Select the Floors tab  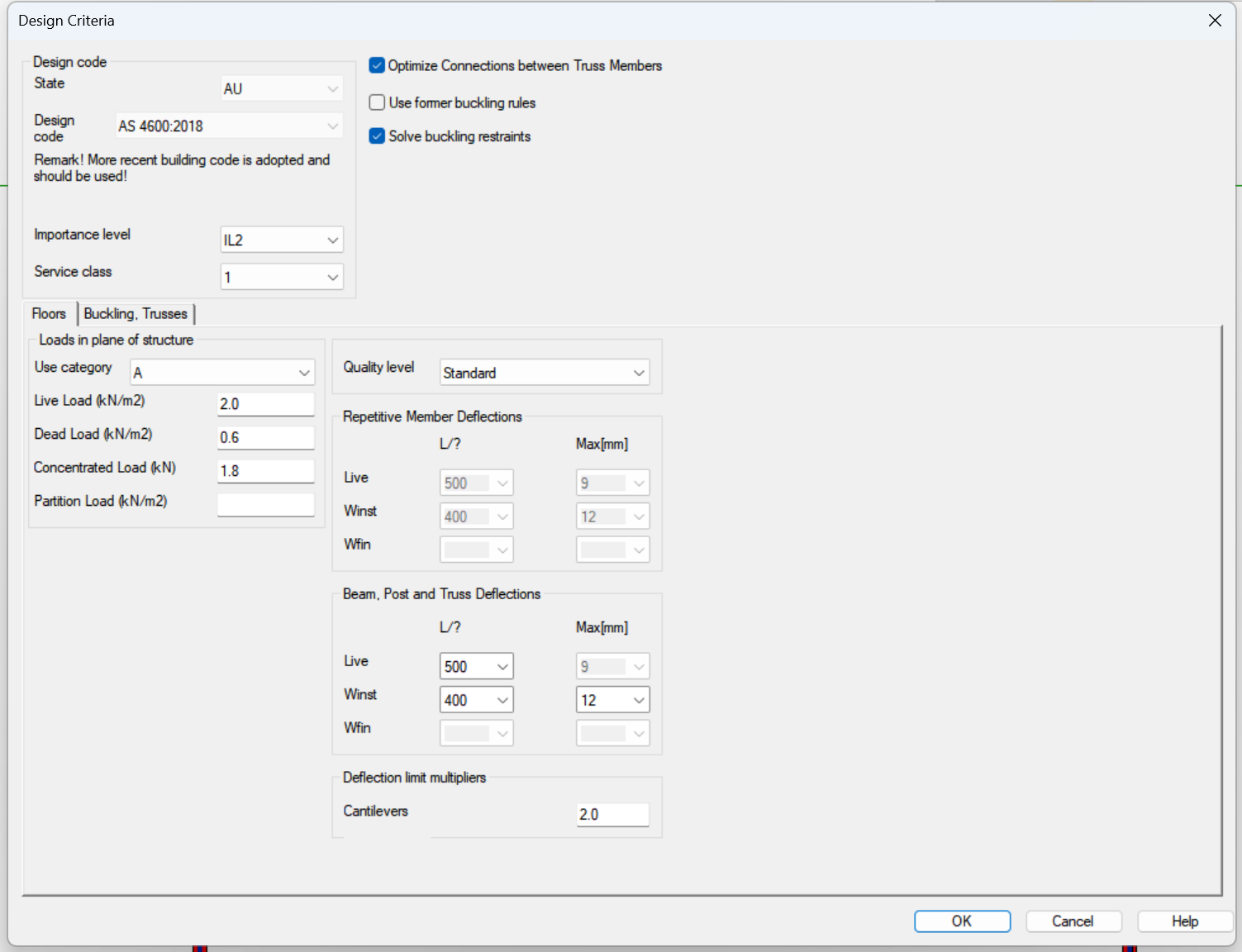point(49,314)
